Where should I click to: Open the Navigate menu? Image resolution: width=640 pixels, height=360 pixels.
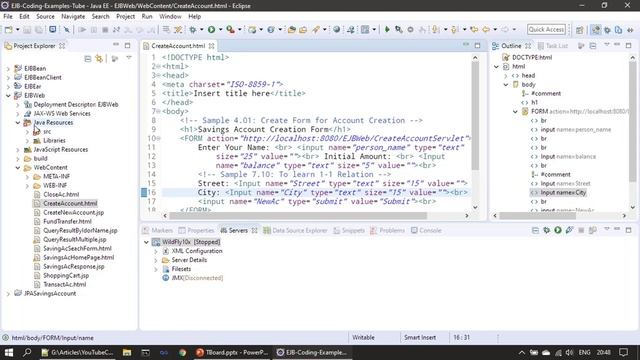pos(73,16)
